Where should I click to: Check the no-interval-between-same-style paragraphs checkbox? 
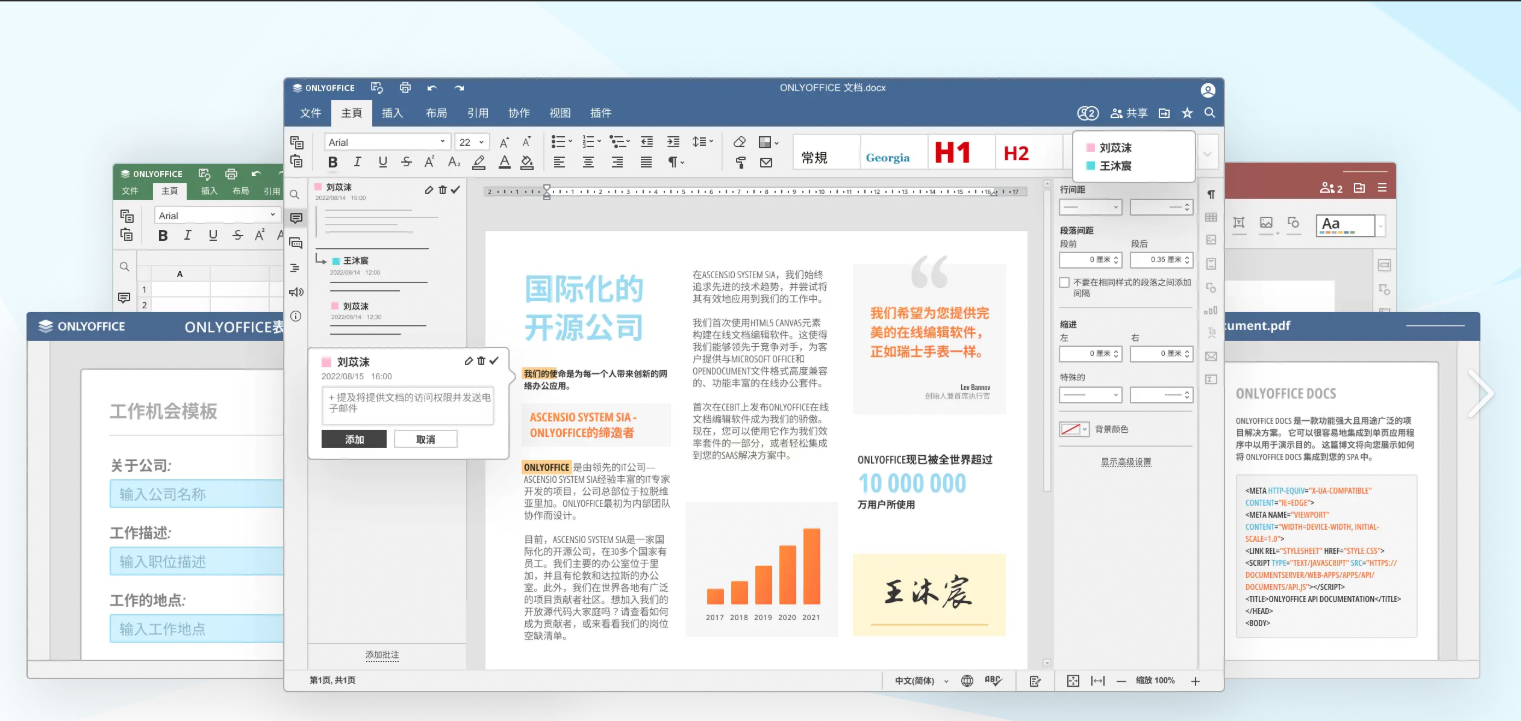click(1065, 283)
